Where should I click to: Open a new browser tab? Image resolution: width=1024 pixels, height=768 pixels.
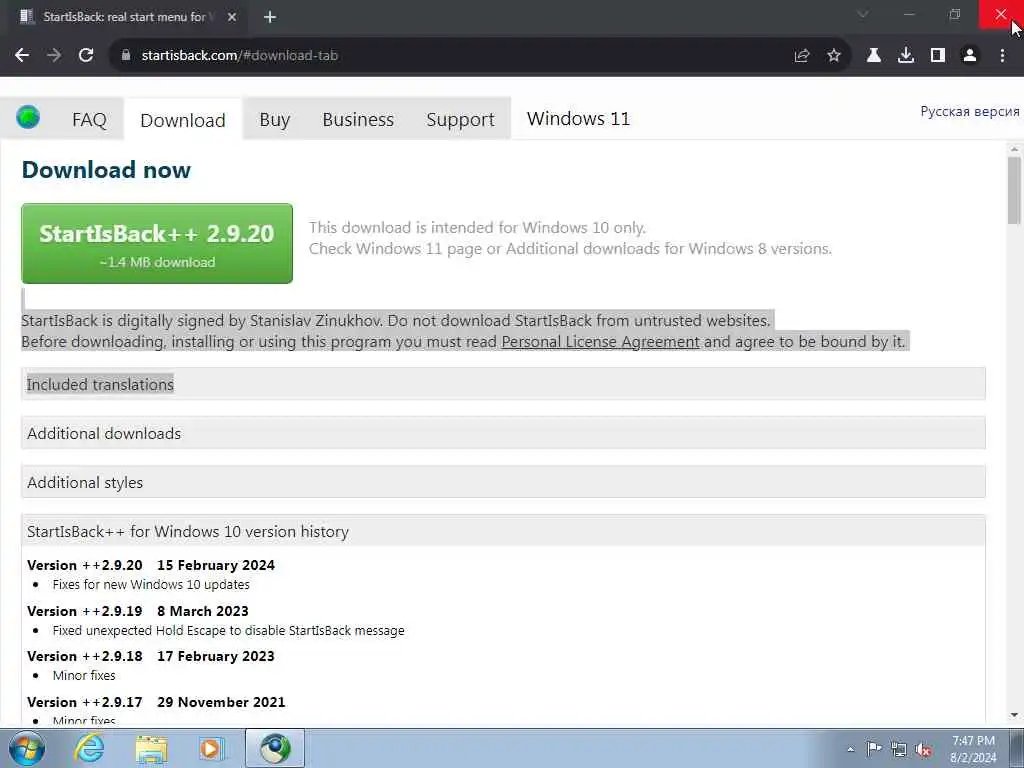(x=270, y=17)
